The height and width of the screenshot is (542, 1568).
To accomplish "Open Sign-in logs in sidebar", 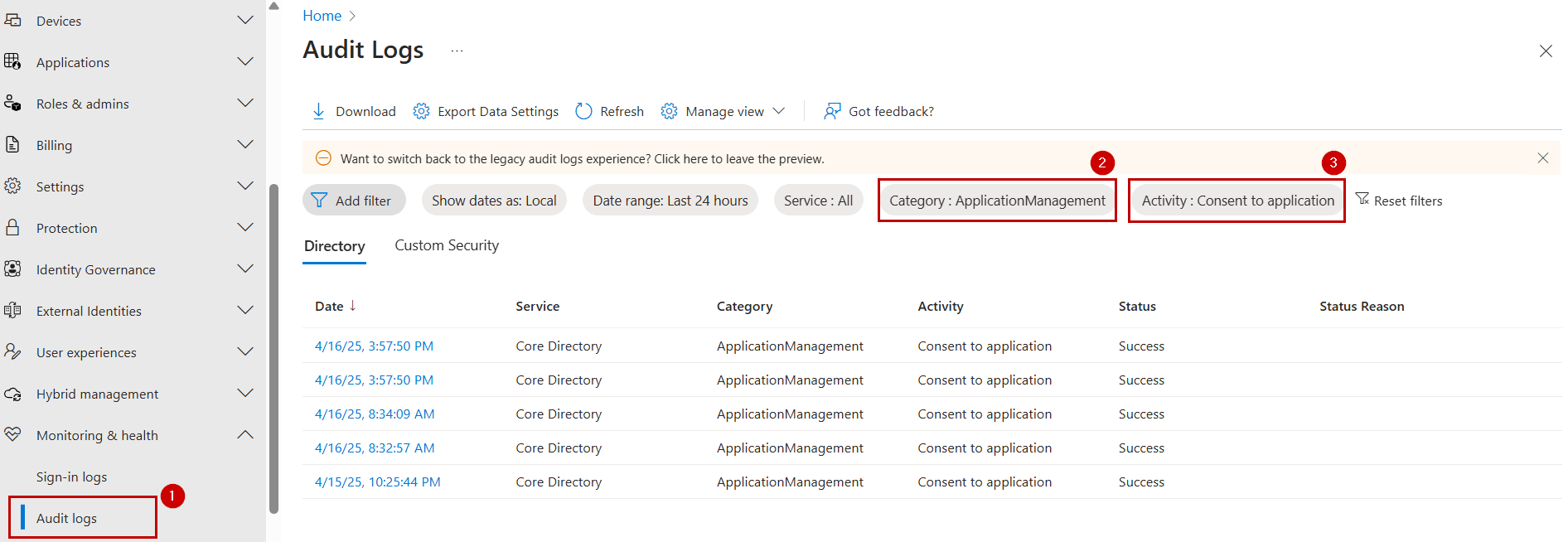I will click(71, 477).
